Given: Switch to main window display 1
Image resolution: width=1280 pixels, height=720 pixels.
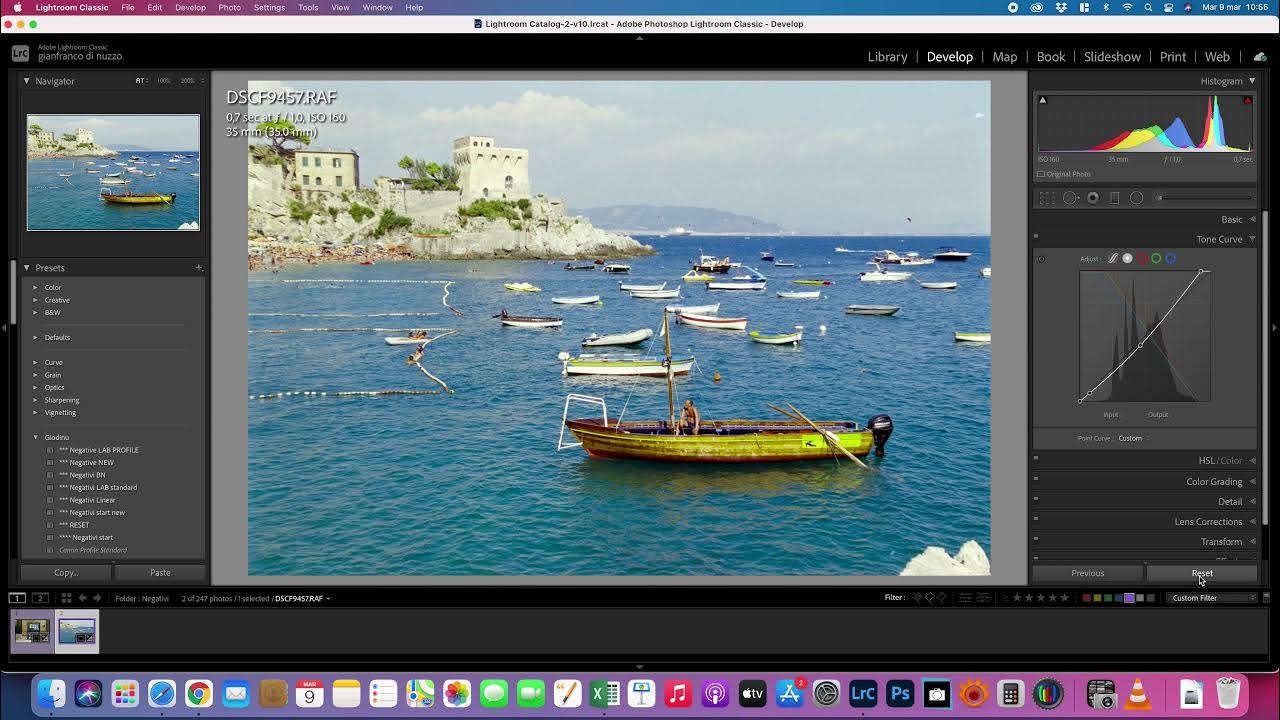Looking at the screenshot, I should pos(17,598).
